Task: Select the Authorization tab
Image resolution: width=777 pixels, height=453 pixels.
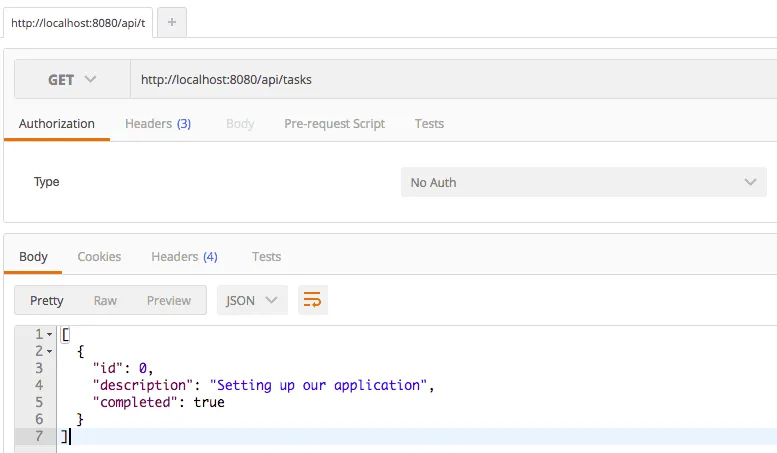Action: [x=57, y=124]
